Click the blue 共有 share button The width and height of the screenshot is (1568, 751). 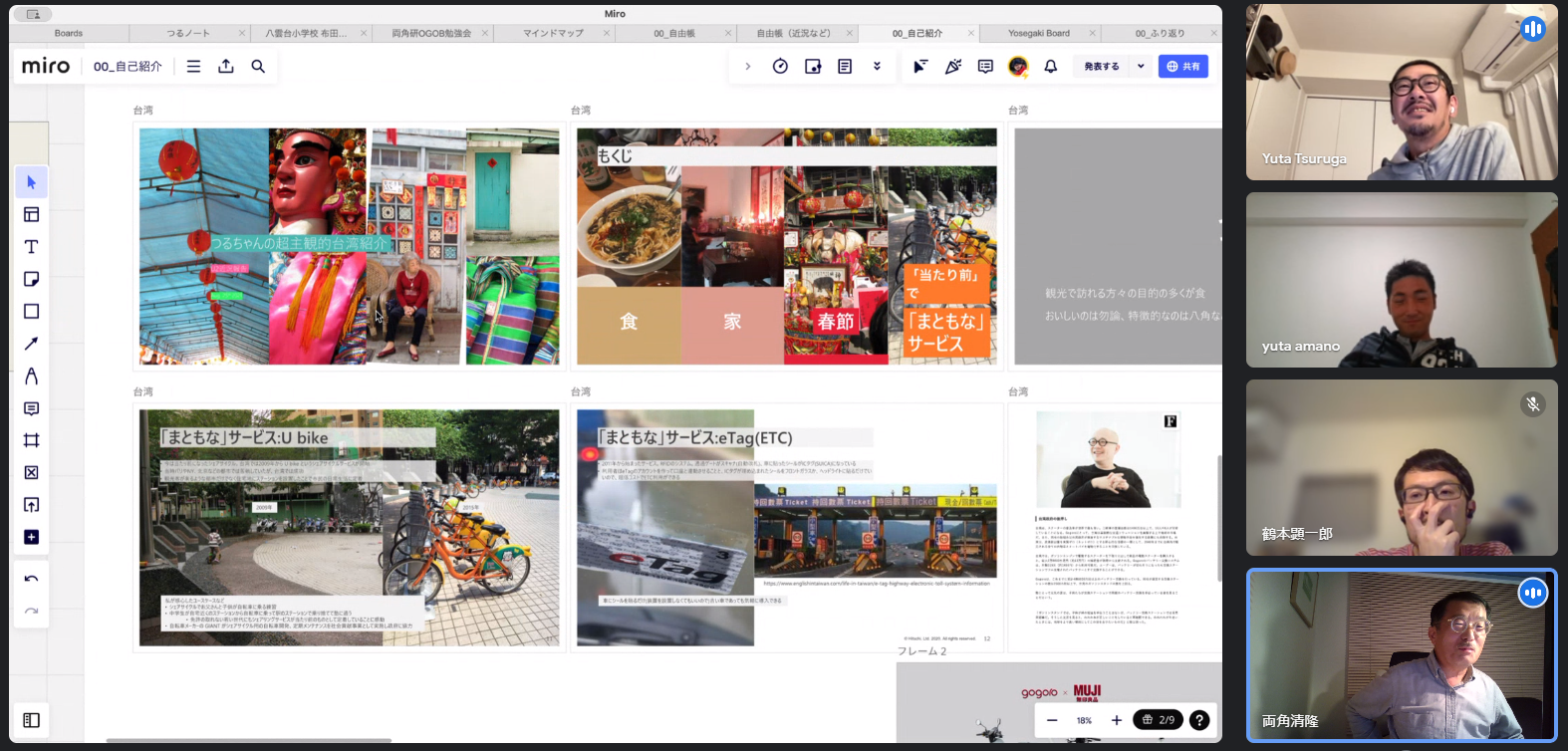1183,67
